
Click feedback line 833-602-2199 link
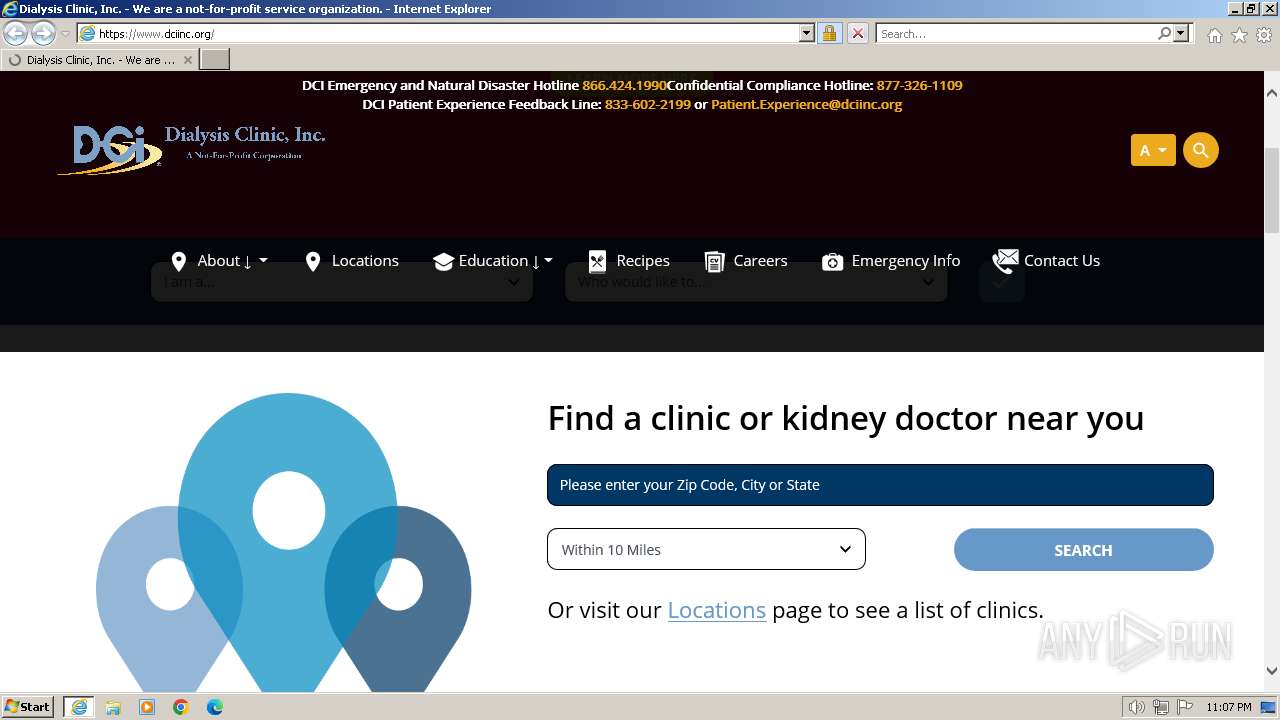pos(647,104)
